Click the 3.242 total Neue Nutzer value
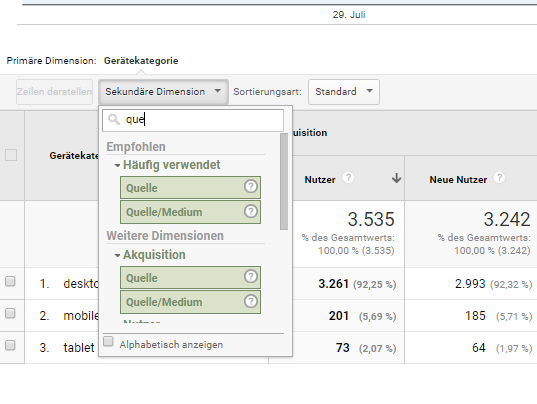Image resolution: width=537 pixels, height=404 pixels. pyautogui.click(x=507, y=219)
